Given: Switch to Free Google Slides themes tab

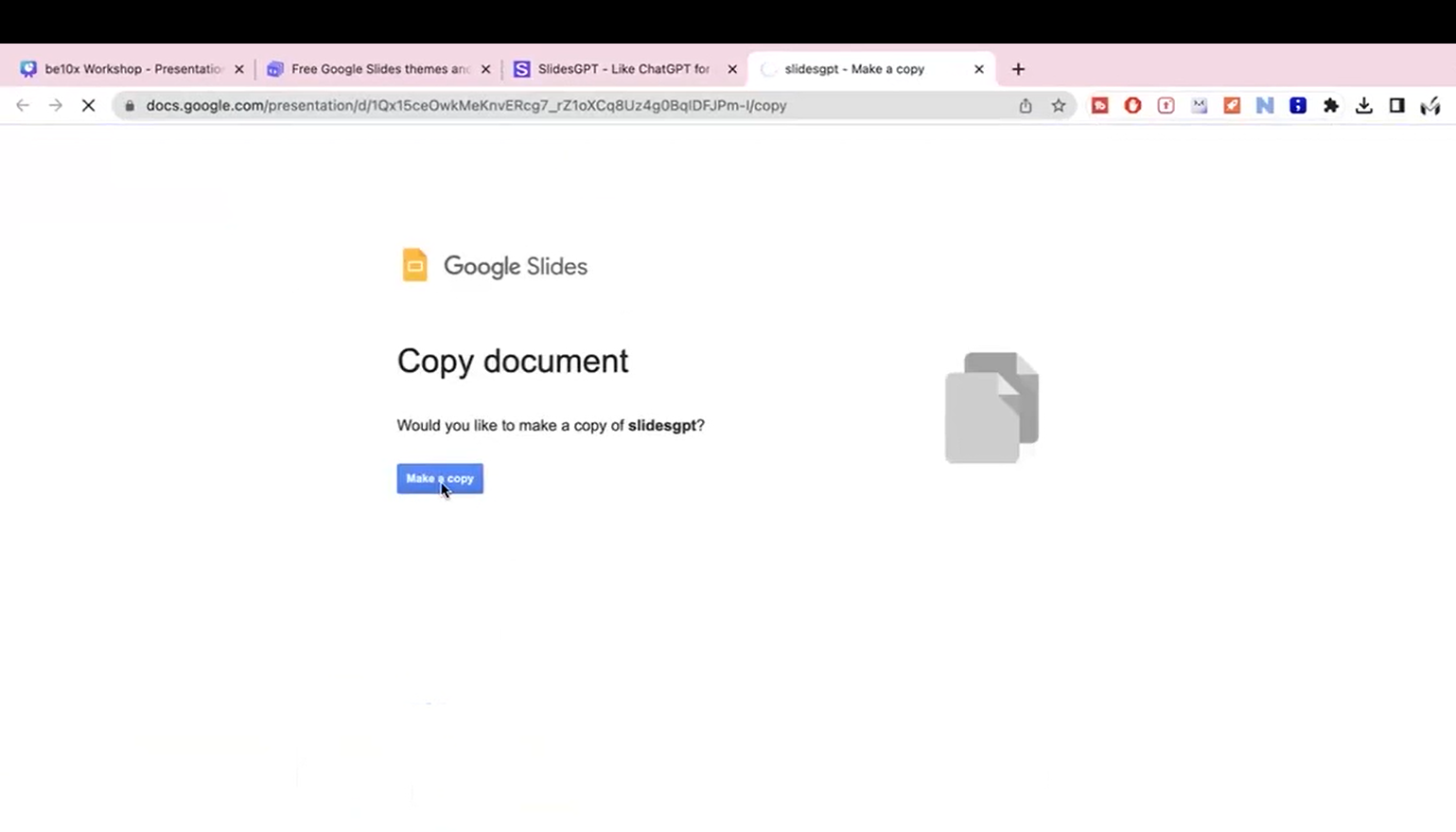Looking at the screenshot, I should (378, 69).
